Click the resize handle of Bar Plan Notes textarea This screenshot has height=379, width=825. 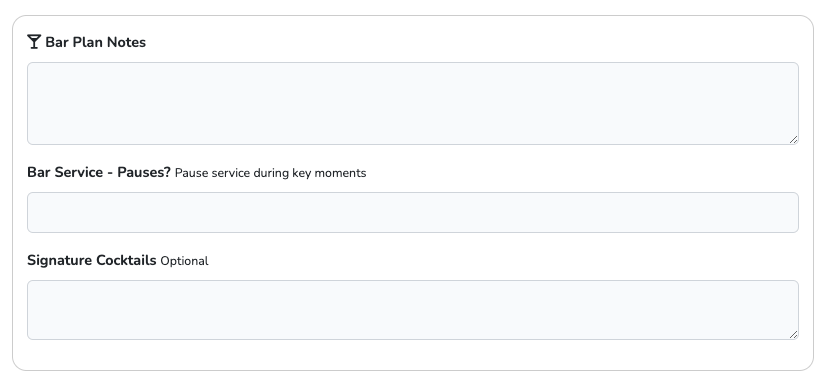(793, 139)
